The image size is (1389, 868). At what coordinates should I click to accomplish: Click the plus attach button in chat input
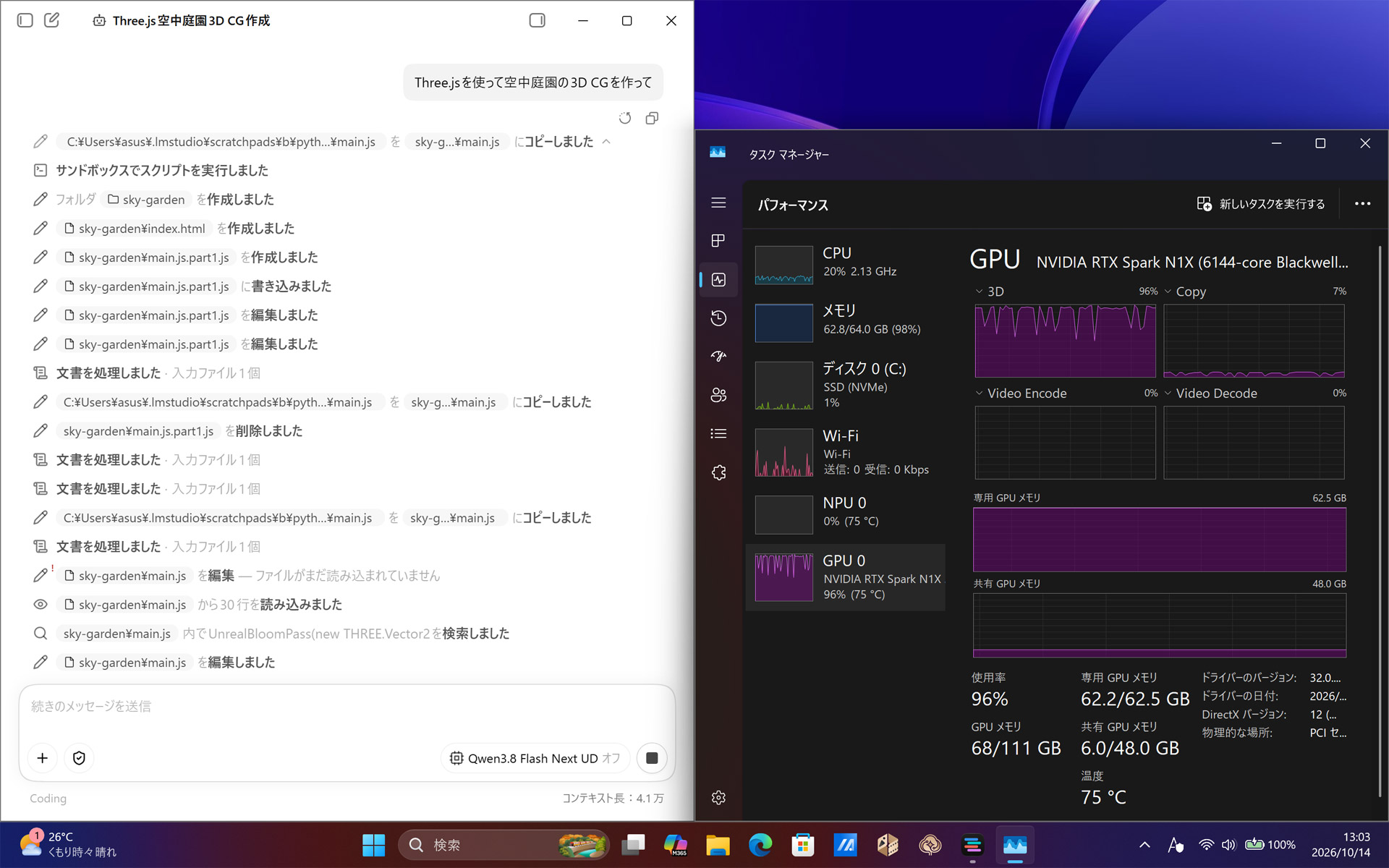[x=43, y=758]
